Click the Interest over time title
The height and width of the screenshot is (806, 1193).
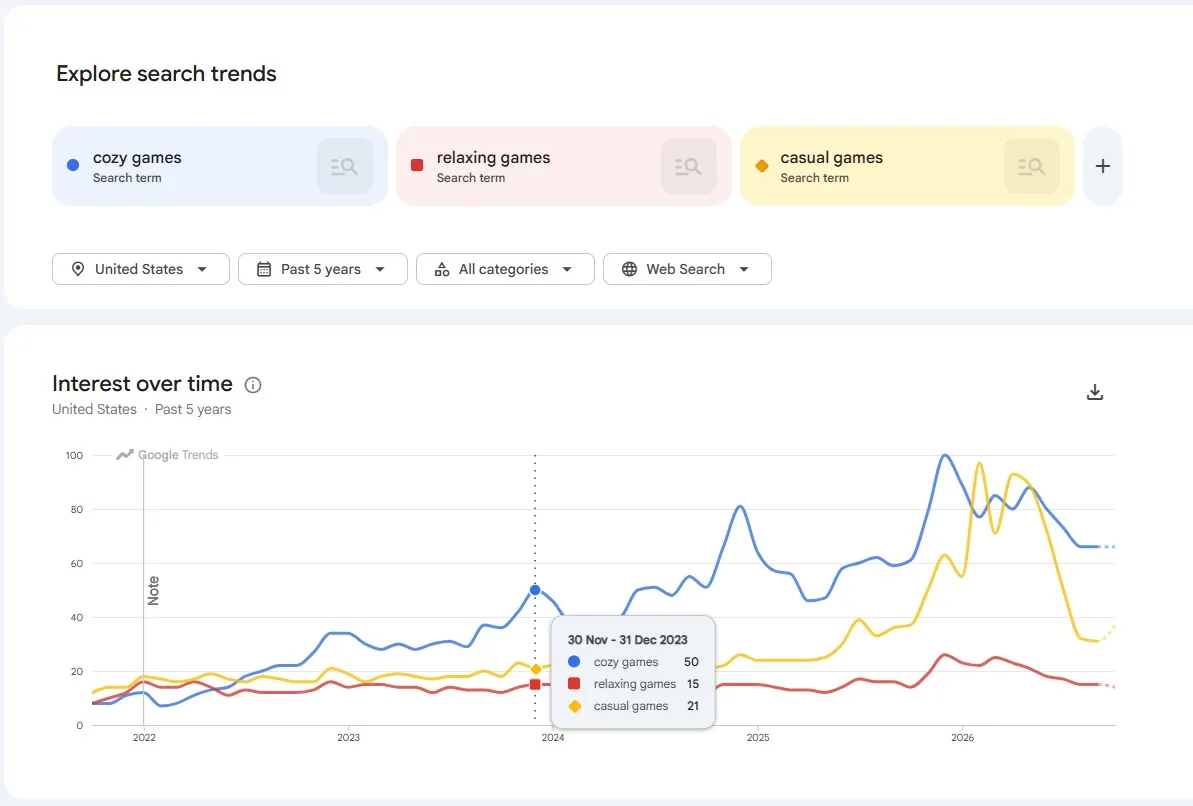pos(142,384)
